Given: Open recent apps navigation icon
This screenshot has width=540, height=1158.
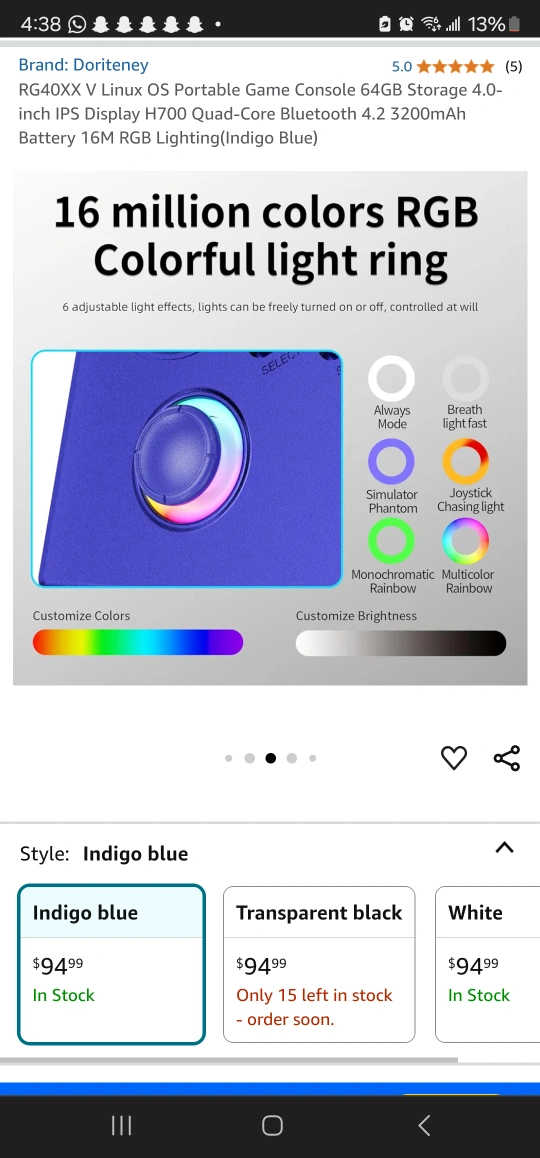Looking at the screenshot, I should pyautogui.click(x=121, y=1126).
